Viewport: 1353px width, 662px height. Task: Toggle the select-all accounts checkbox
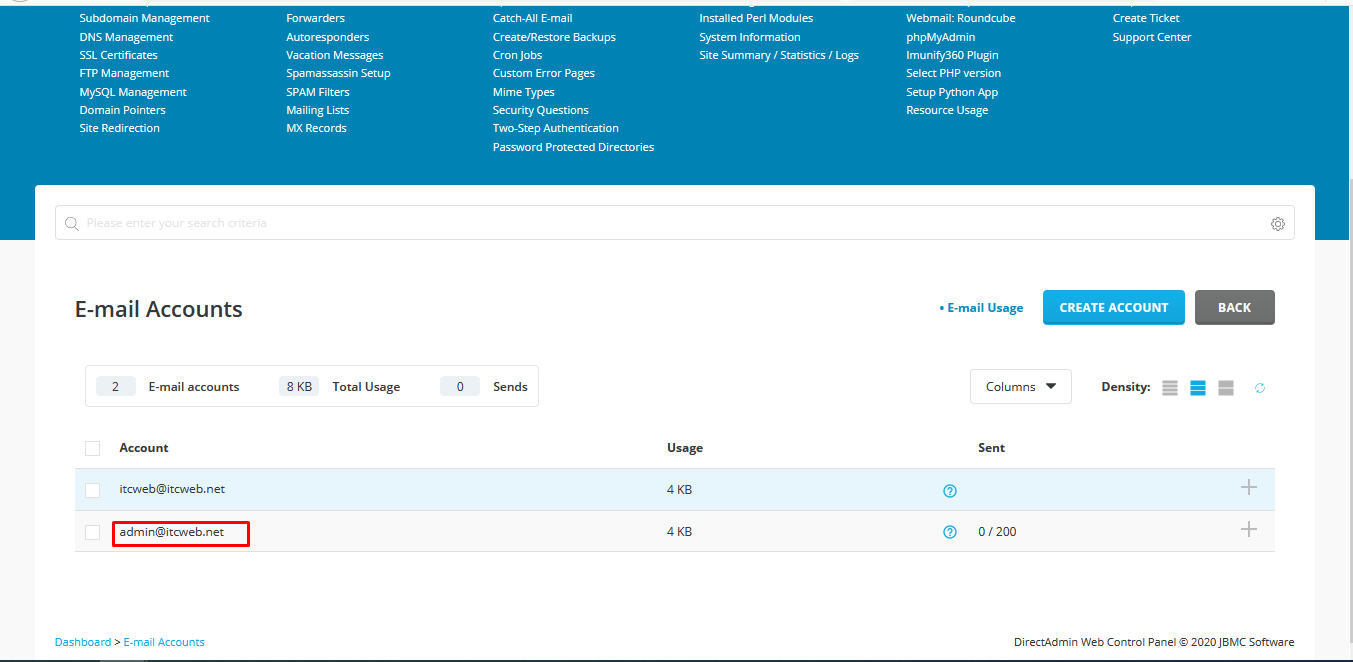tap(93, 449)
